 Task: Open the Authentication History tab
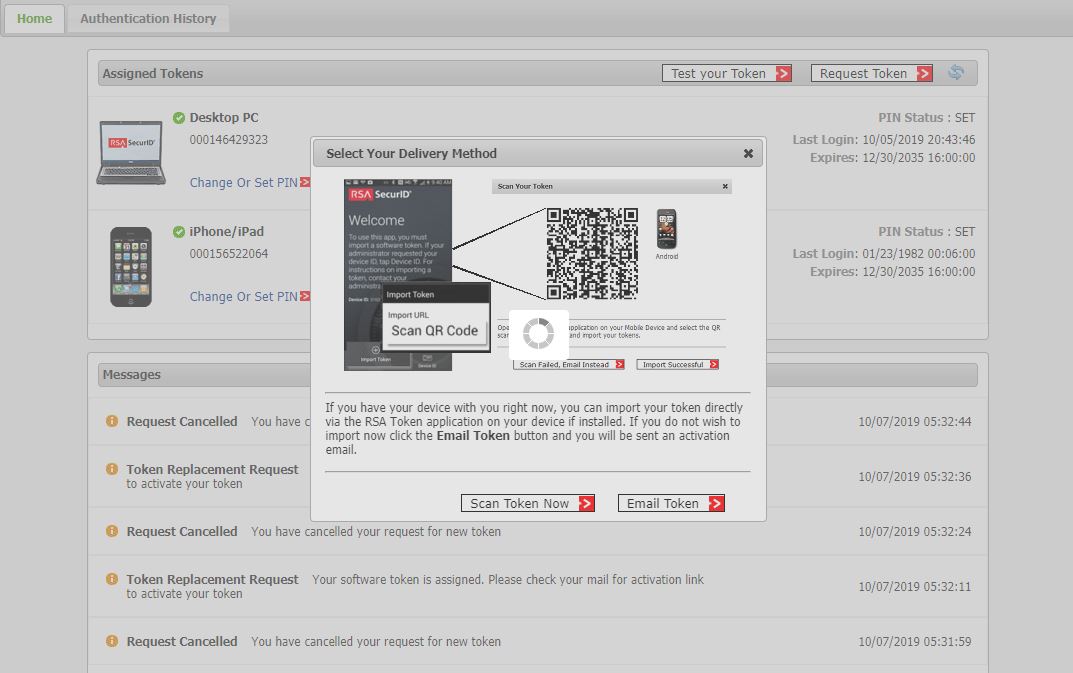coord(148,19)
